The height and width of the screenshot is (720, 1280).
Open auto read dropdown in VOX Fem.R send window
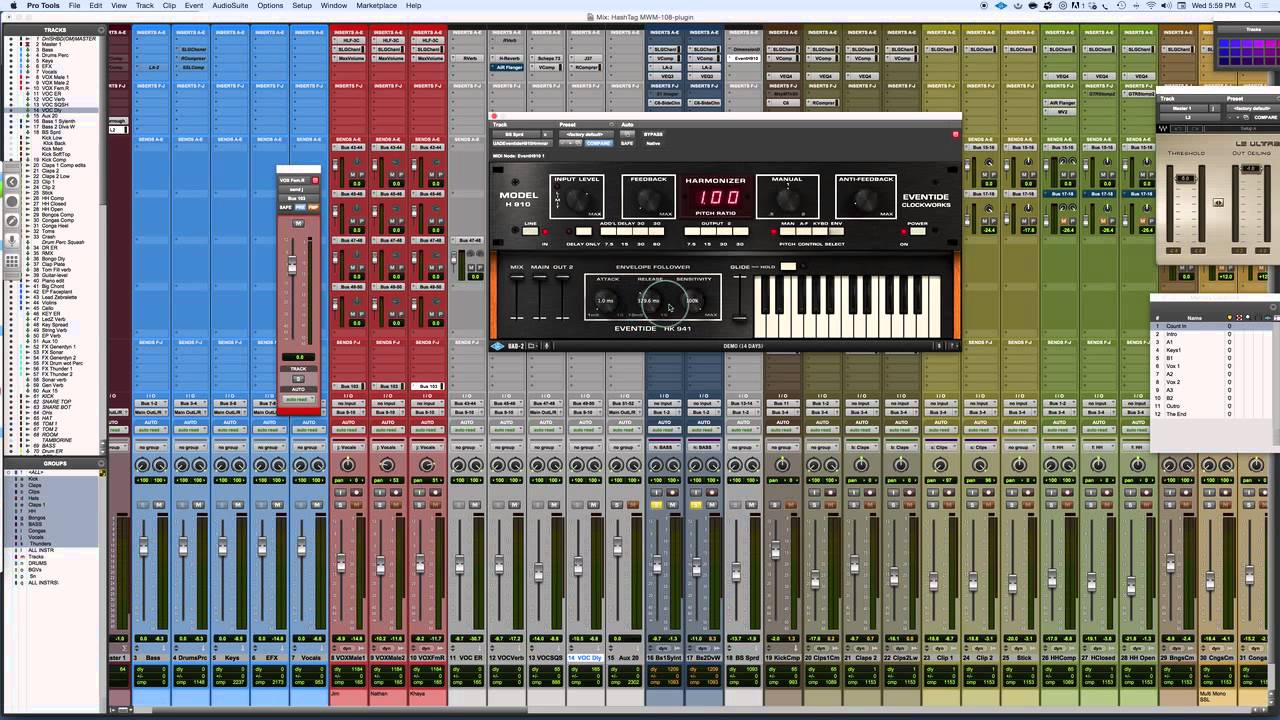298,399
